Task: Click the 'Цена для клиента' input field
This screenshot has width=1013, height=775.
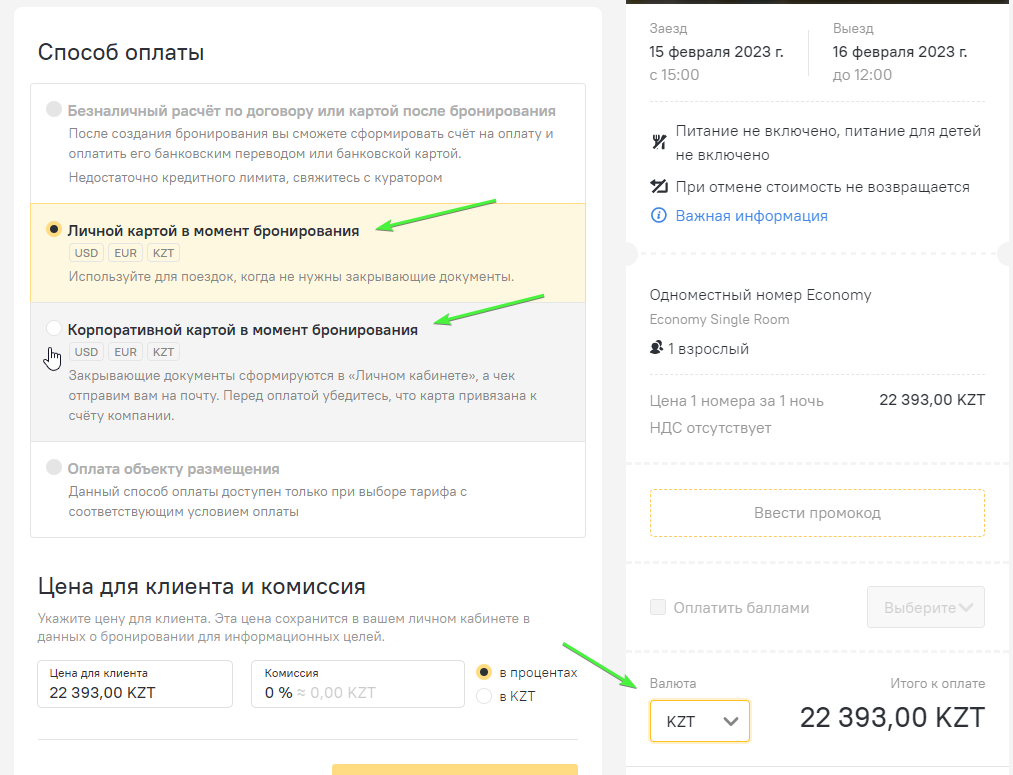Action: (135, 691)
